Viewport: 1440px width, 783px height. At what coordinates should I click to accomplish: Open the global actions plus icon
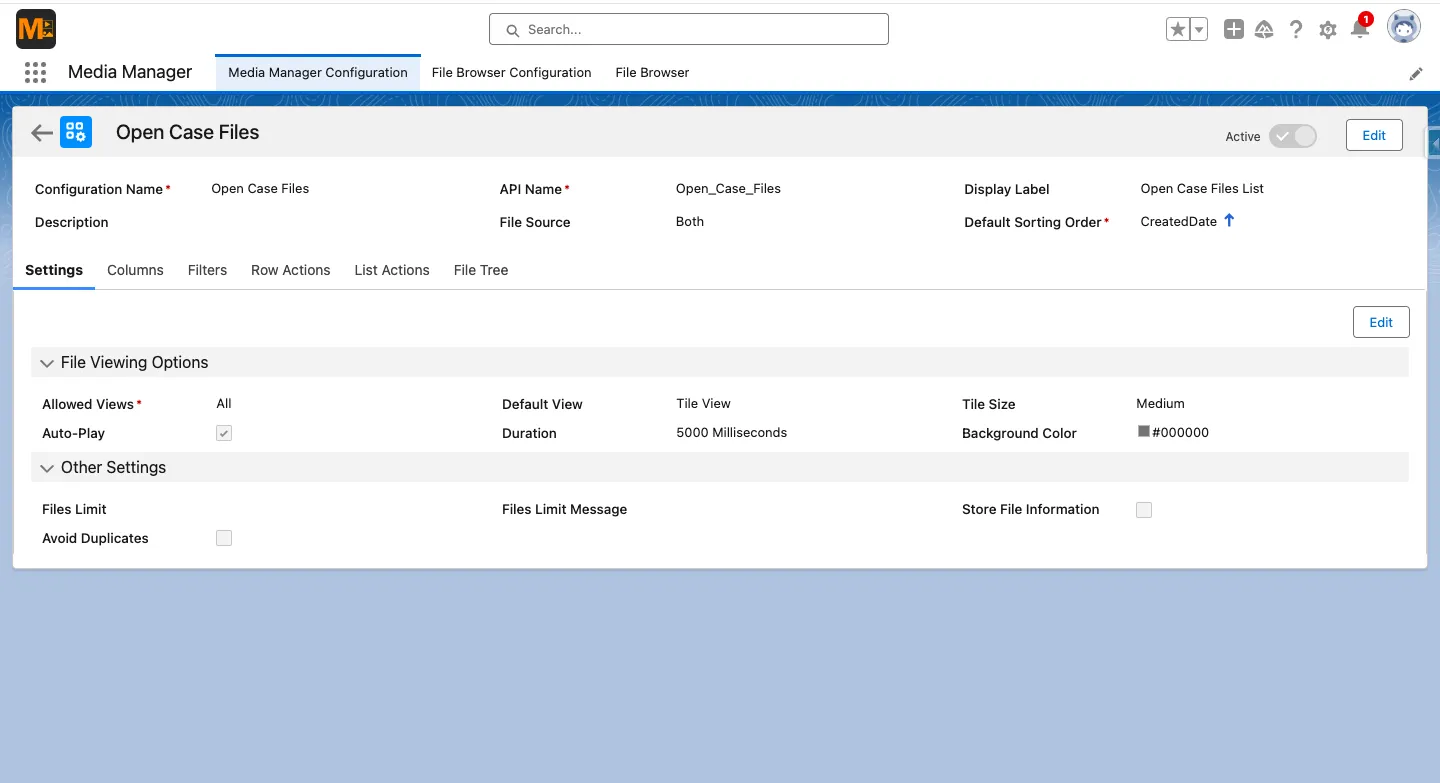pos(1233,29)
